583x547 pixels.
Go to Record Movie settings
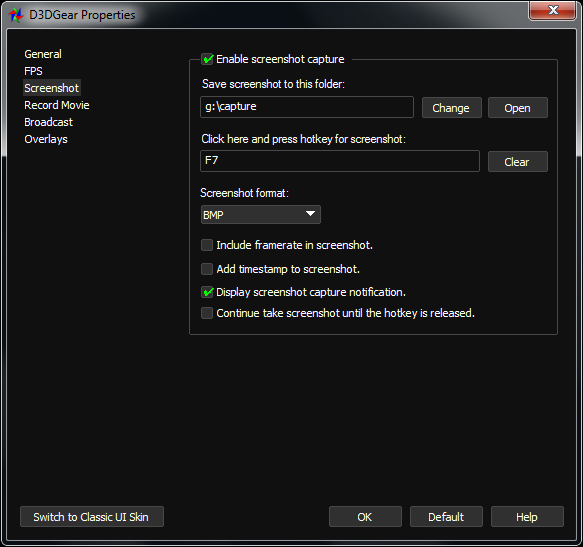57,105
